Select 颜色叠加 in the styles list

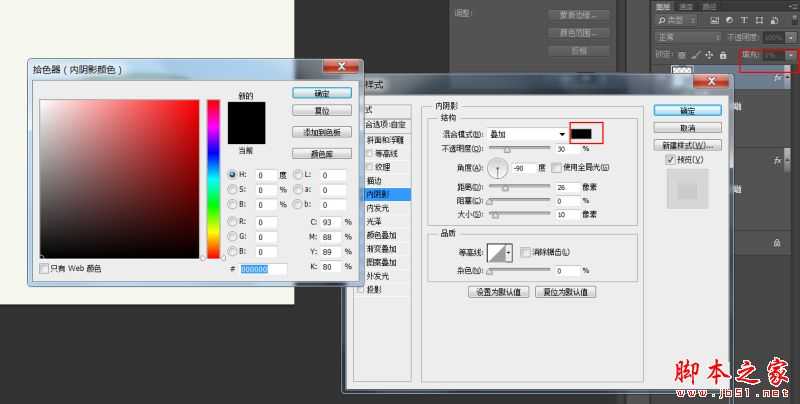pyautogui.click(x=381, y=235)
